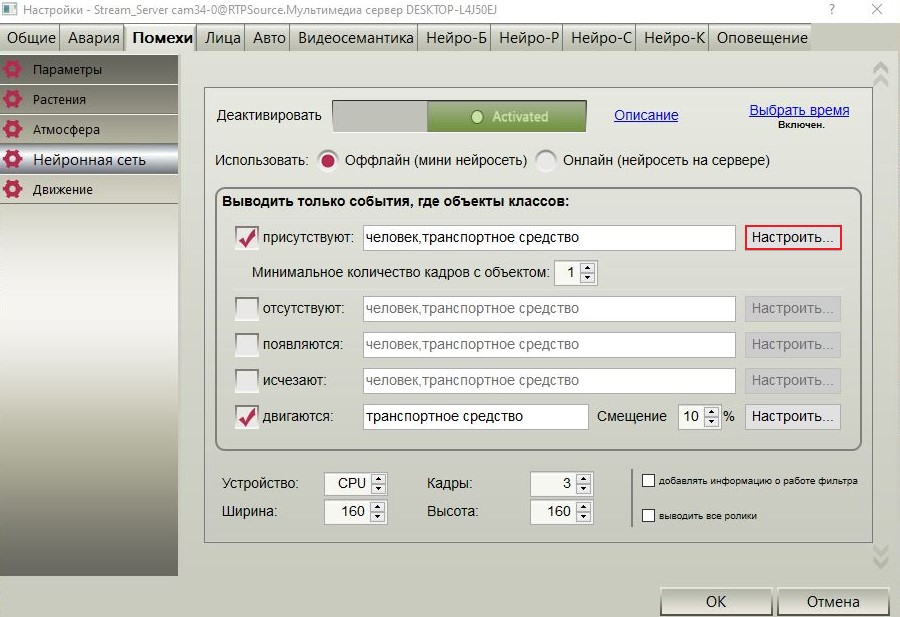This screenshot has height=617, width=900.
Task: Switch to the Лица tab
Action: (223, 38)
